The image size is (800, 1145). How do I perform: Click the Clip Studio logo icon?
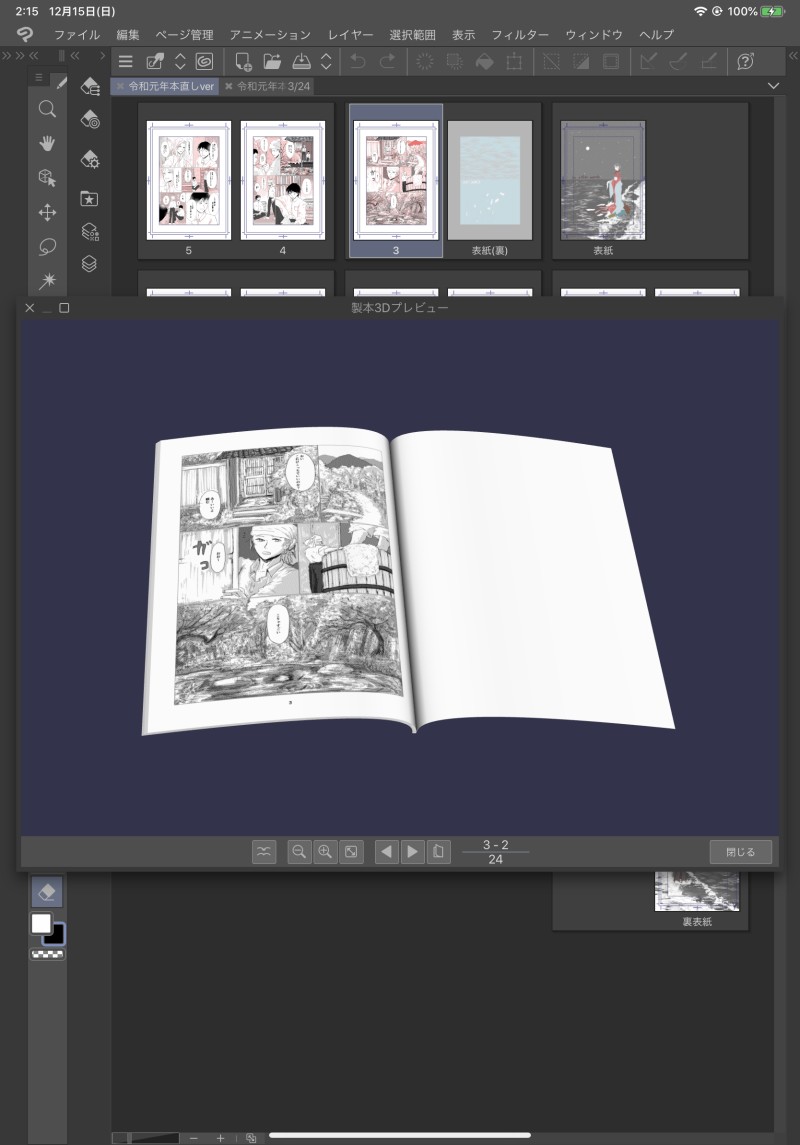25,34
